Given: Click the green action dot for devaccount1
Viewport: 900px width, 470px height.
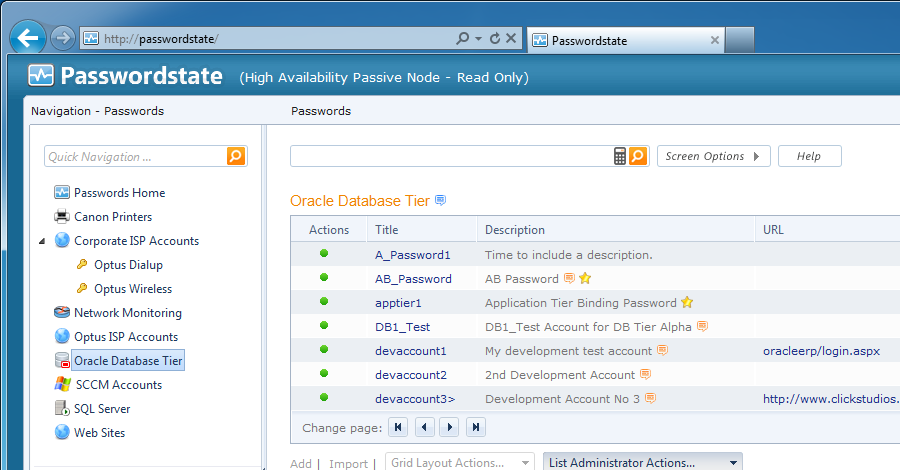Looking at the screenshot, I should pyautogui.click(x=324, y=349).
